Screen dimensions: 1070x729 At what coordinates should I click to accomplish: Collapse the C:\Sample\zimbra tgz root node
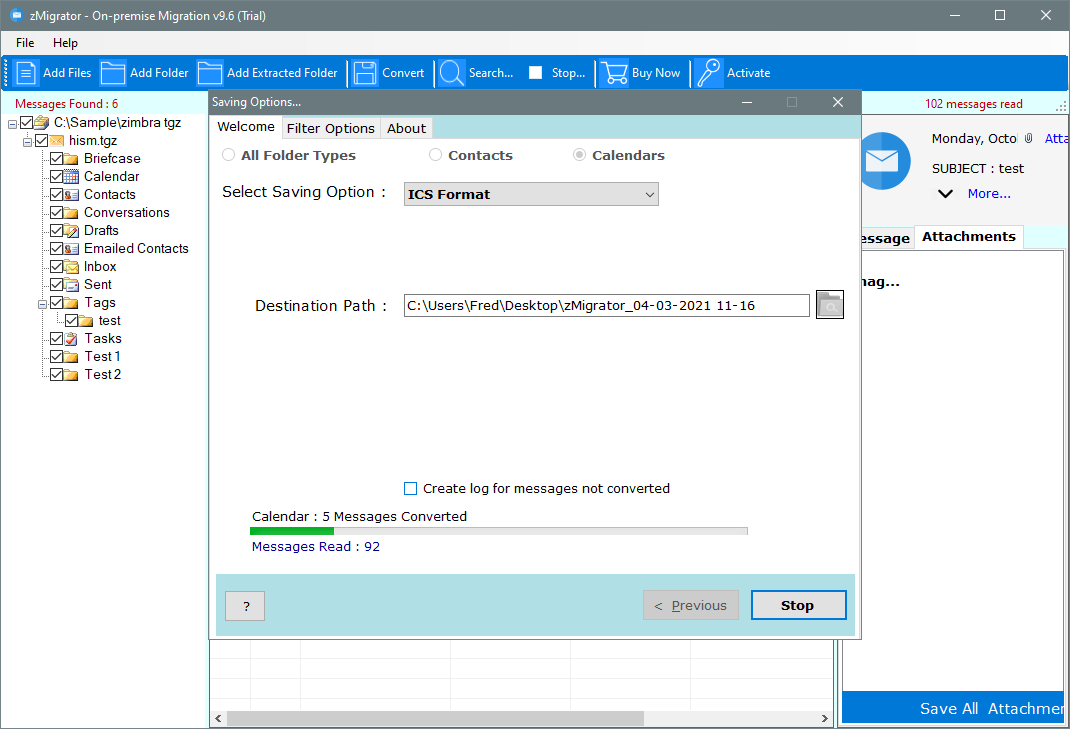pyautogui.click(x=12, y=124)
